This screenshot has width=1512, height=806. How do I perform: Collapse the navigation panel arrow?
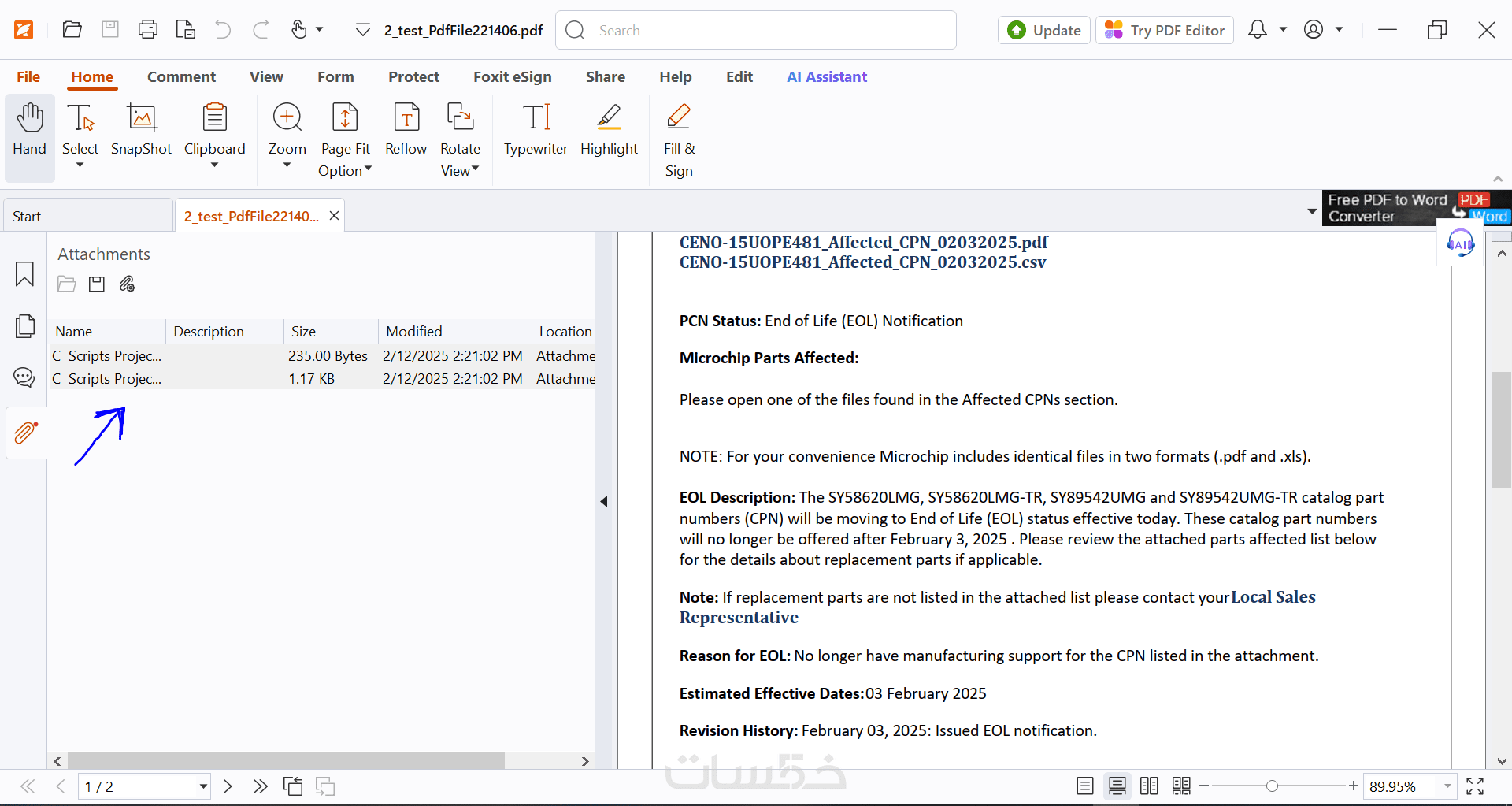[x=604, y=501]
